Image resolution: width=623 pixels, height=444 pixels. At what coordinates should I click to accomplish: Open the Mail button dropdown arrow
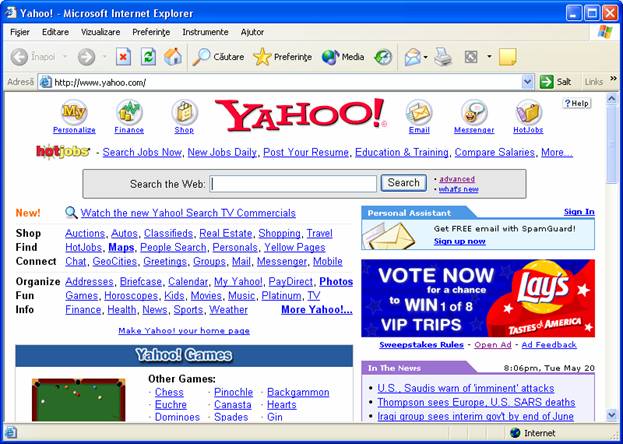426,57
